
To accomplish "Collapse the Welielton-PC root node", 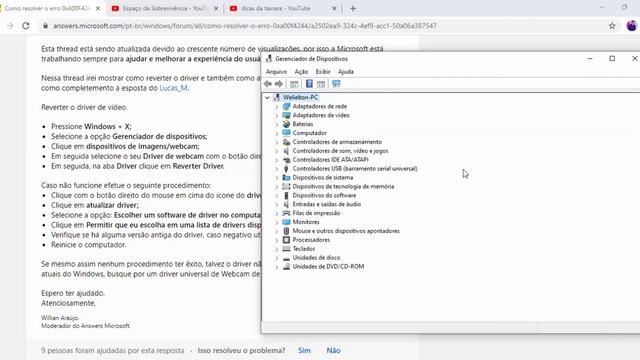I will pyautogui.click(x=267, y=98).
